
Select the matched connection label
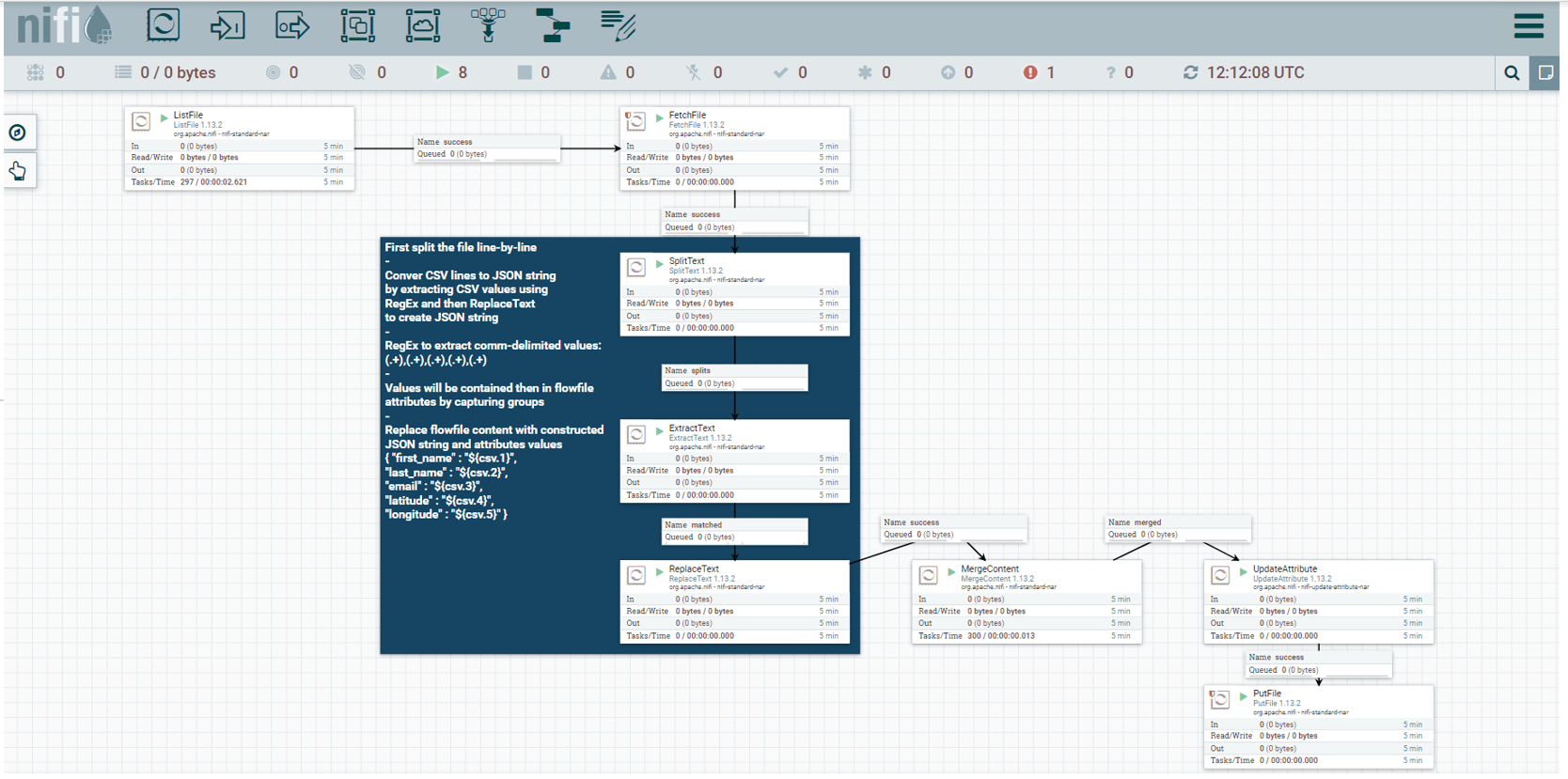[x=735, y=531]
